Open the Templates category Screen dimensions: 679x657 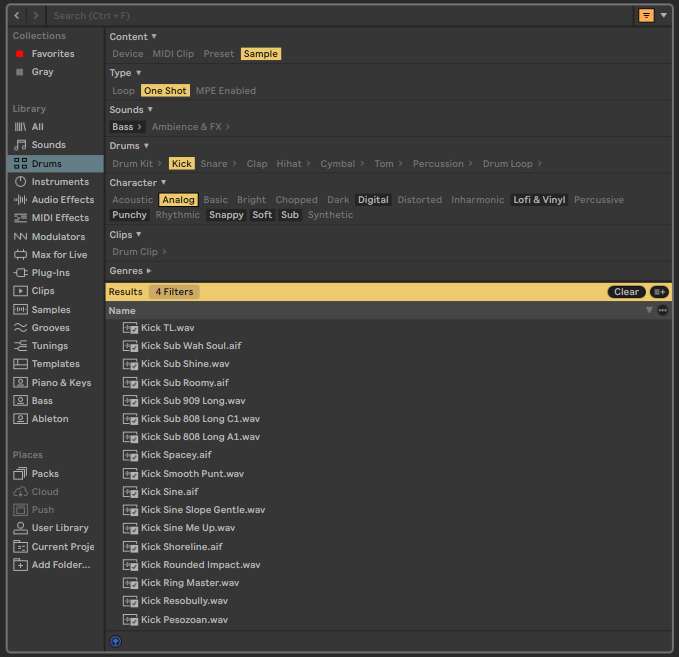[47, 364]
